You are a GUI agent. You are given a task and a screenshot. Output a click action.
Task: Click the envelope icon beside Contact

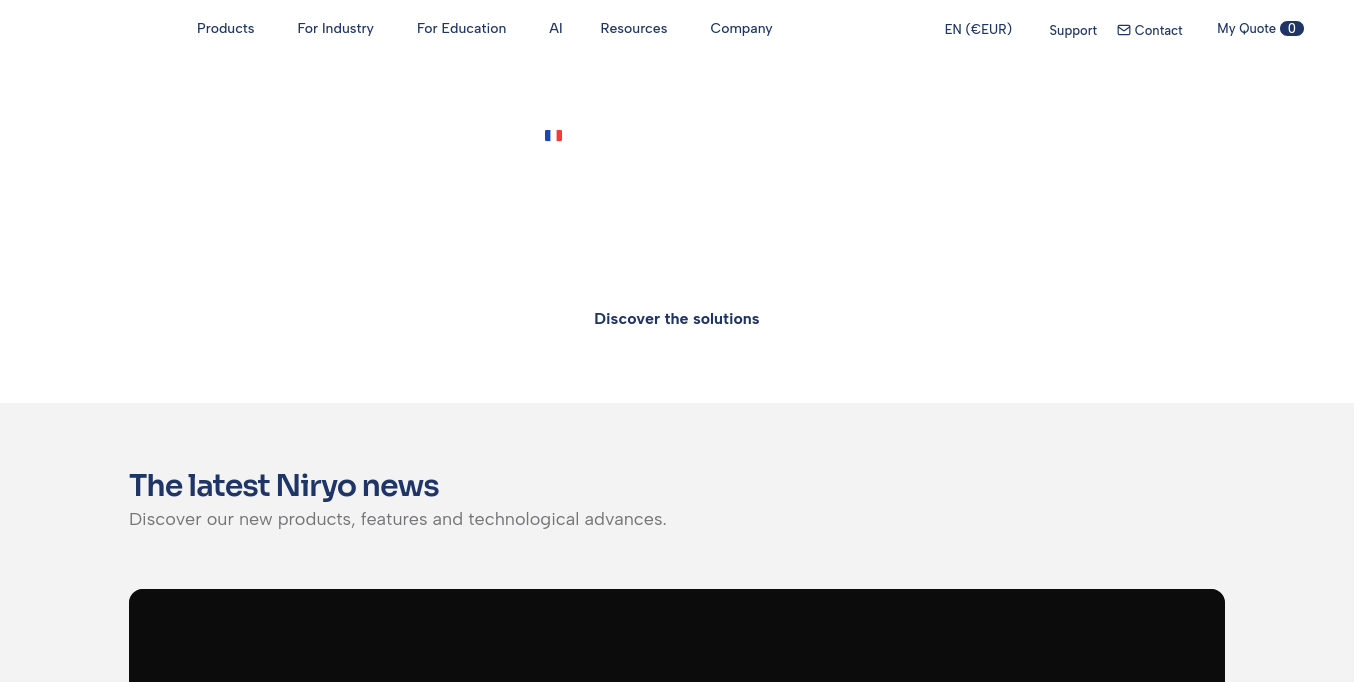pyautogui.click(x=1124, y=30)
